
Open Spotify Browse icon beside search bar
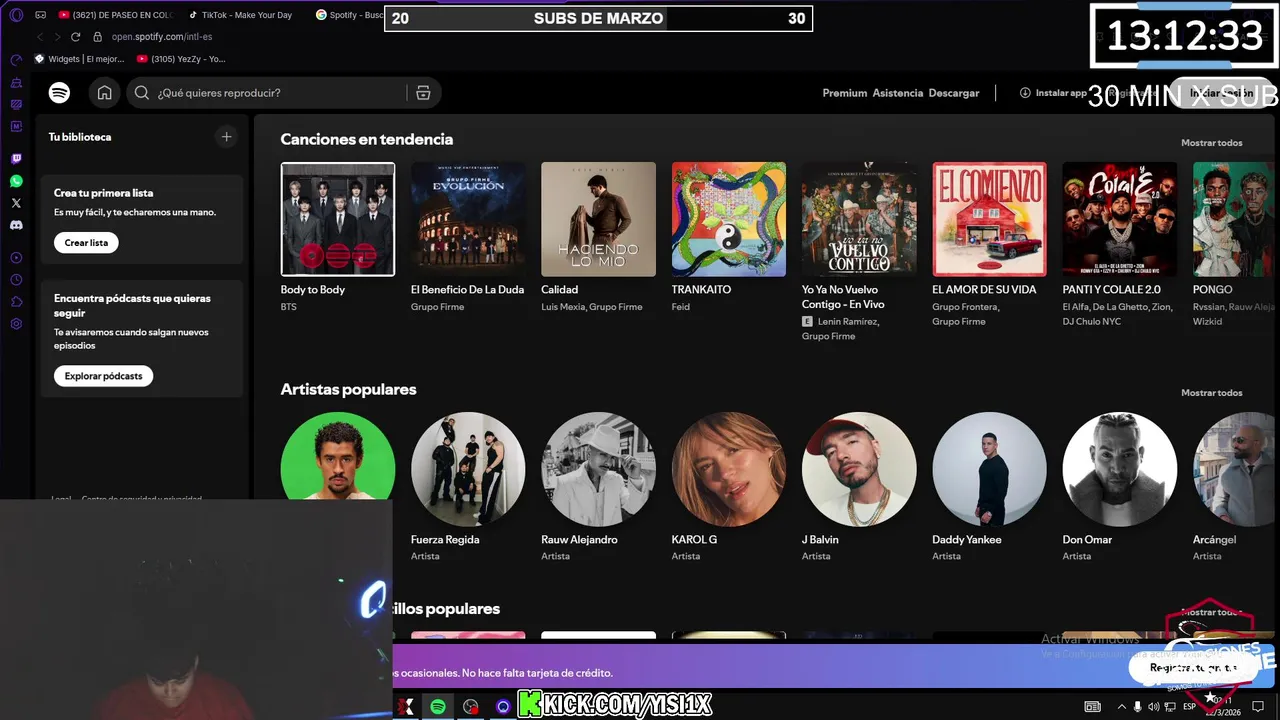[x=423, y=93]
